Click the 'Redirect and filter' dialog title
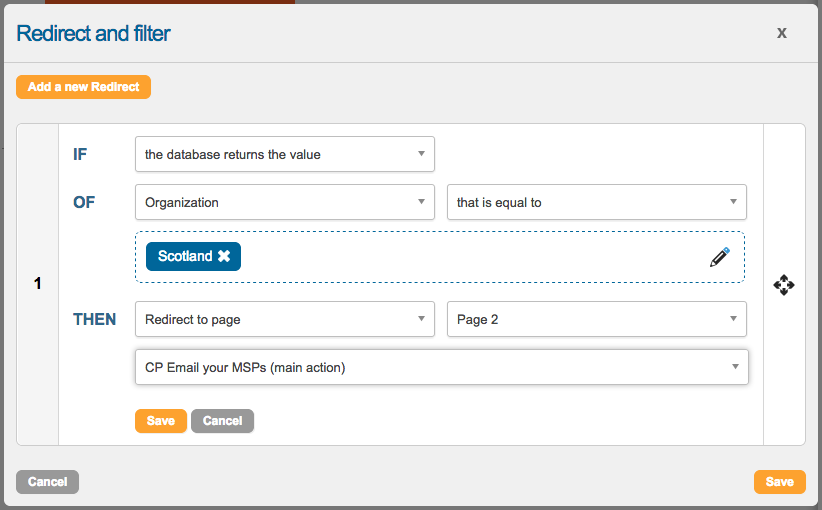 pos(94,33)
